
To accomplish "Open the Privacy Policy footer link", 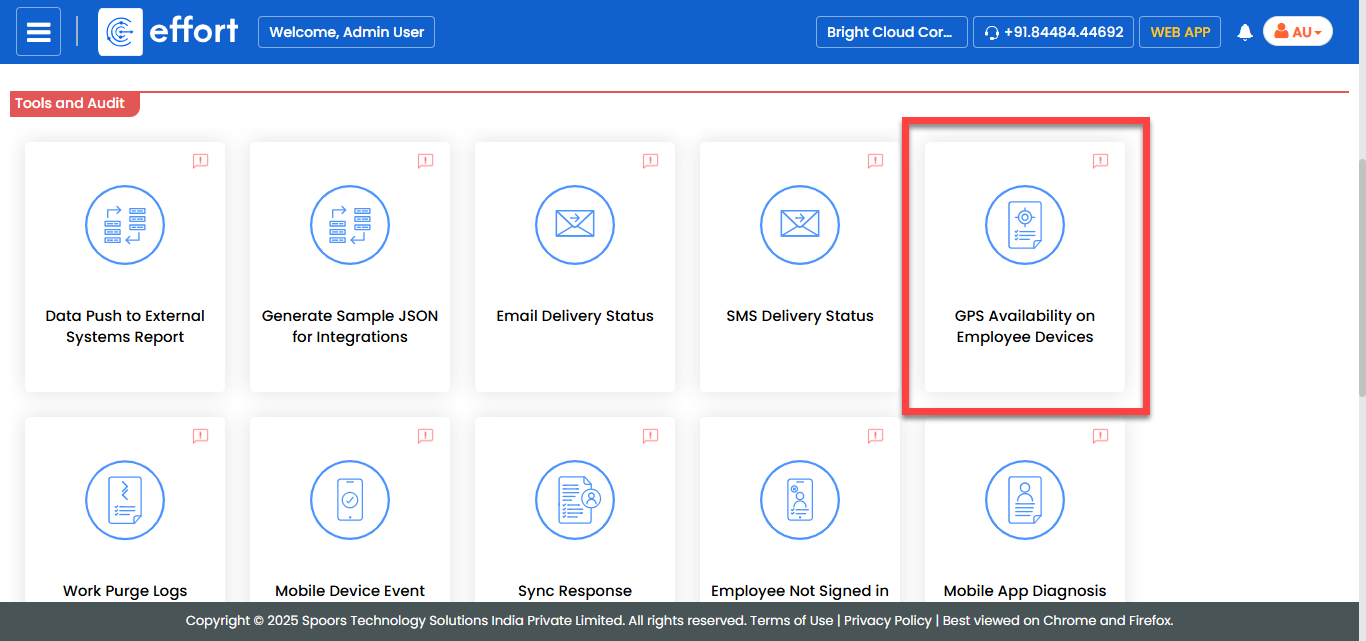I will (x=887, y=620).
